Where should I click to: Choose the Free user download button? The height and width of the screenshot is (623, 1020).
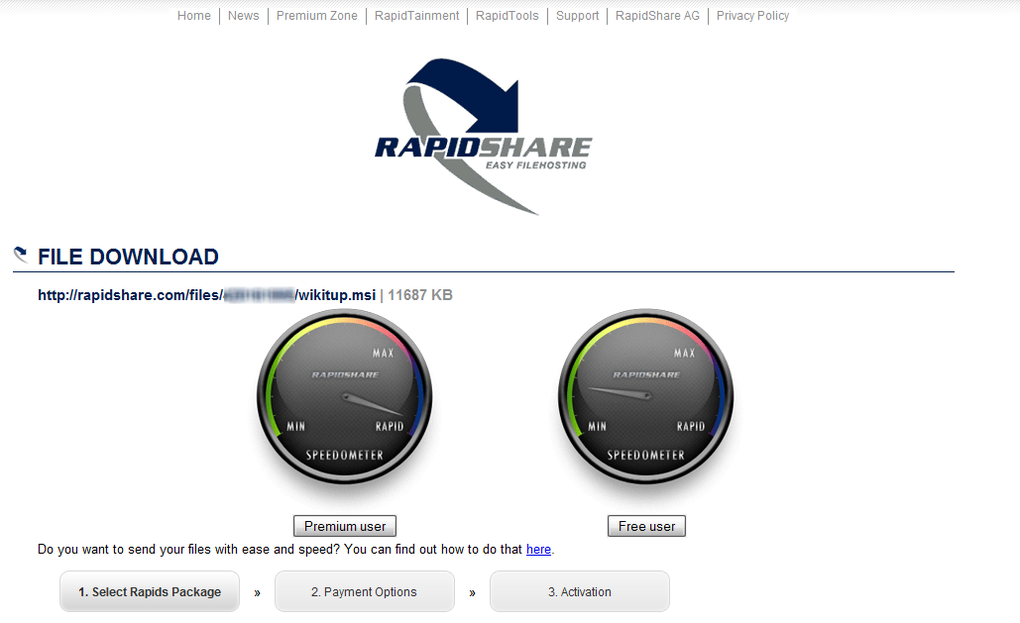click(647, 526)
